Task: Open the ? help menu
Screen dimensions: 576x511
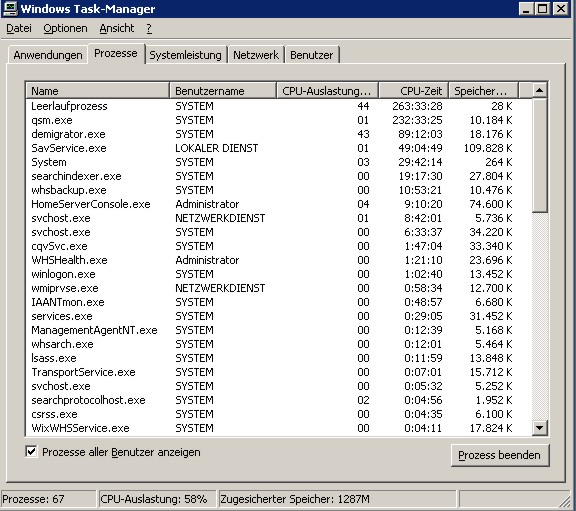Action: pyautogui.click(x=149, y=28)
